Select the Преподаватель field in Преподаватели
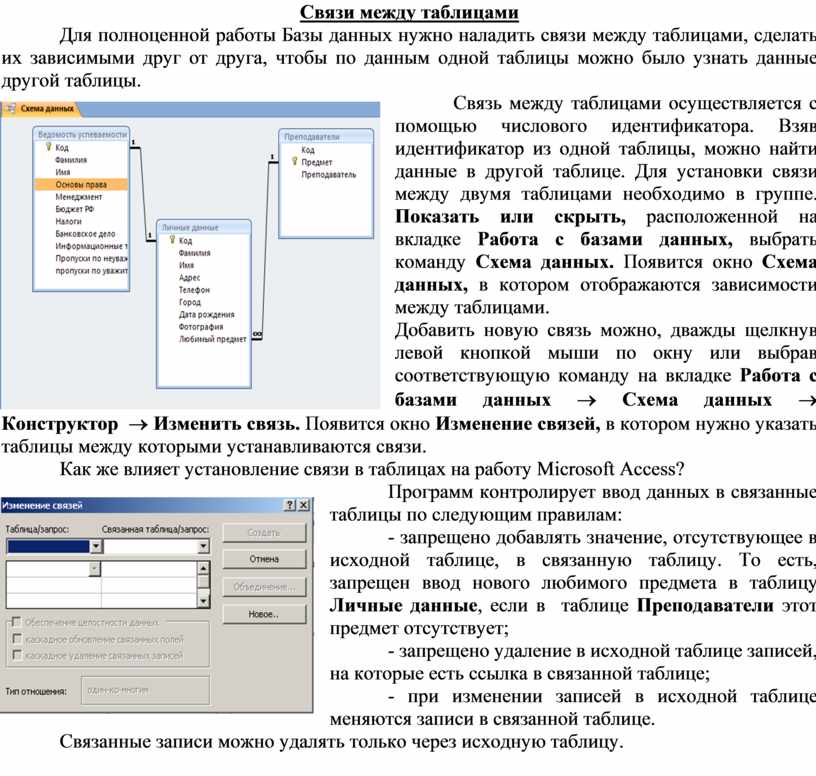This screenshot has width=816, height=776. (x=329, y=174)
